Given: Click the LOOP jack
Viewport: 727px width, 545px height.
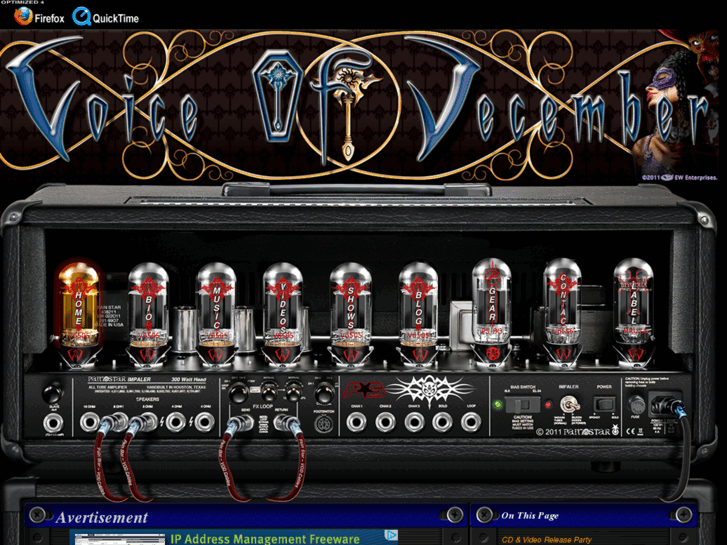Looking at the screenshot, I should pos(471,422).
